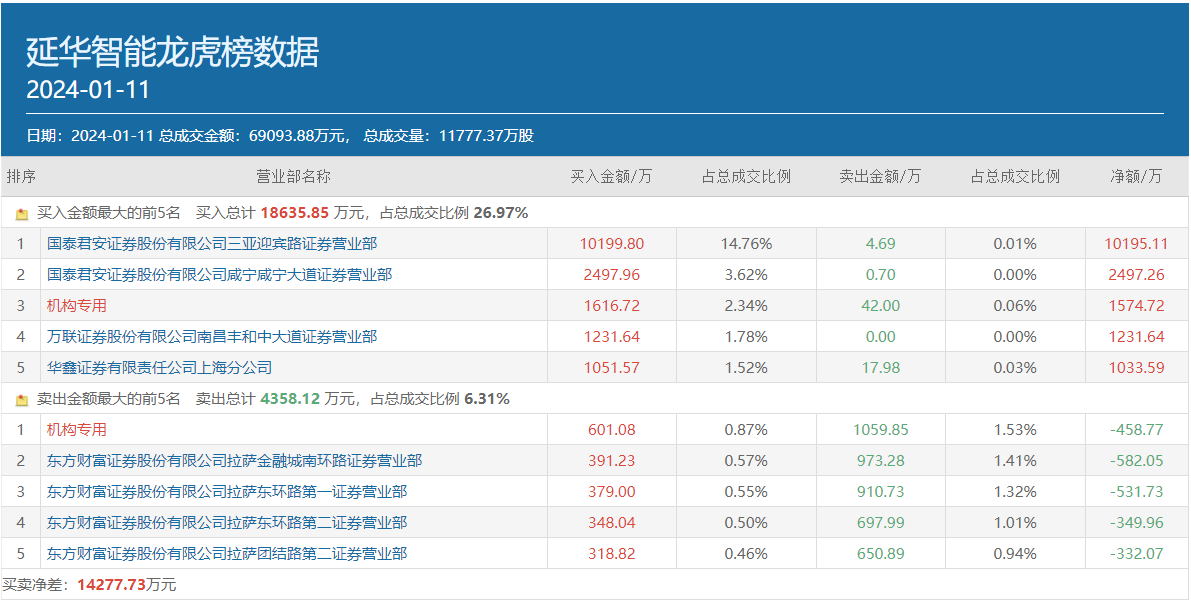Open 国泰君安证券三亚迎宾路证券营业部 link

212,244
